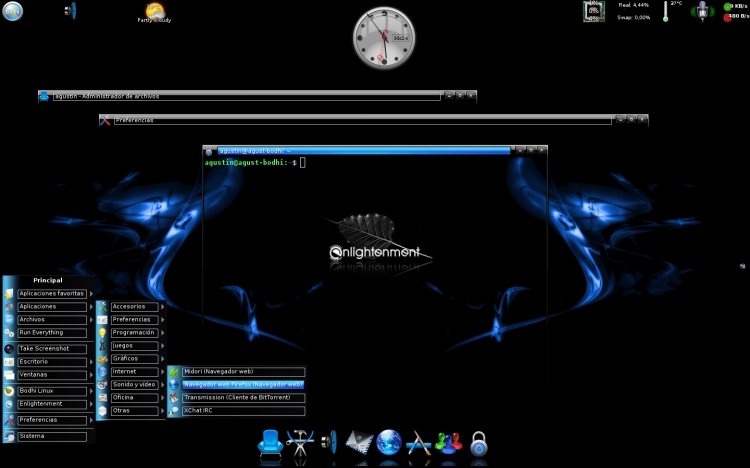750x468 pixels.
Task: Focus the Preferencias window title bar
Action: click(x=363, y=120)
